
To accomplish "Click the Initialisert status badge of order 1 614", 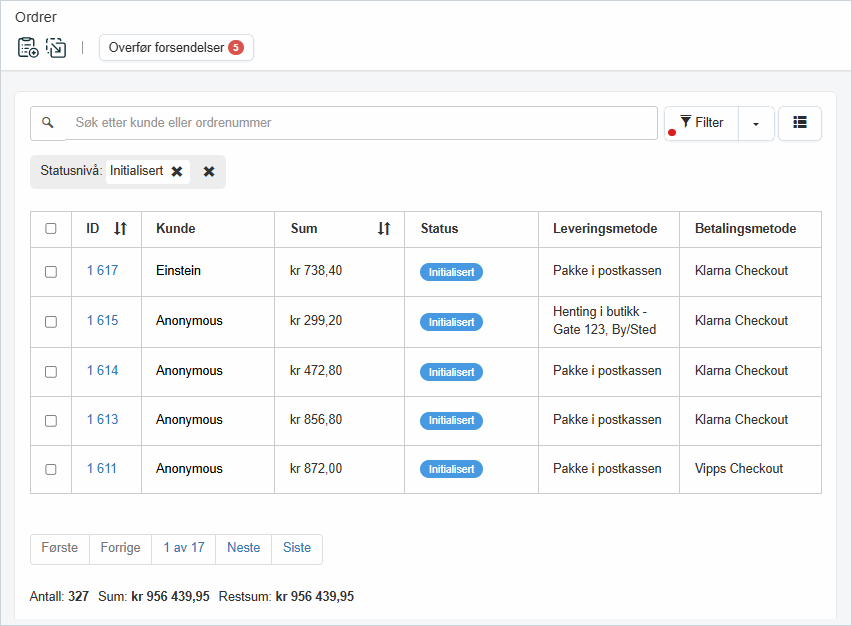I will (x=451, y=372).
